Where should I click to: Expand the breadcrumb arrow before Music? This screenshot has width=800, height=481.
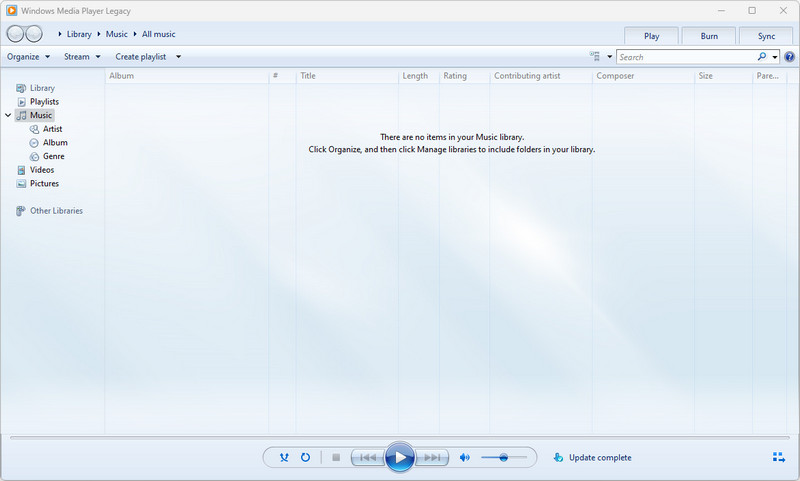coord(98,34)
